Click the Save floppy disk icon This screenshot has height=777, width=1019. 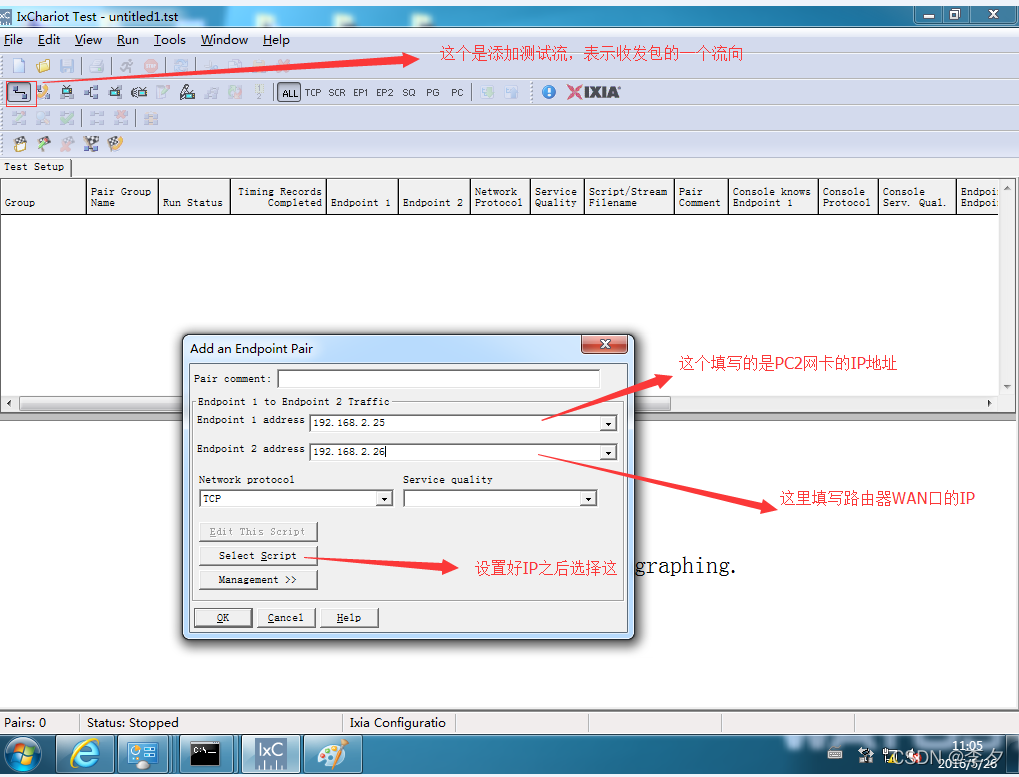(x=66, y=66)
